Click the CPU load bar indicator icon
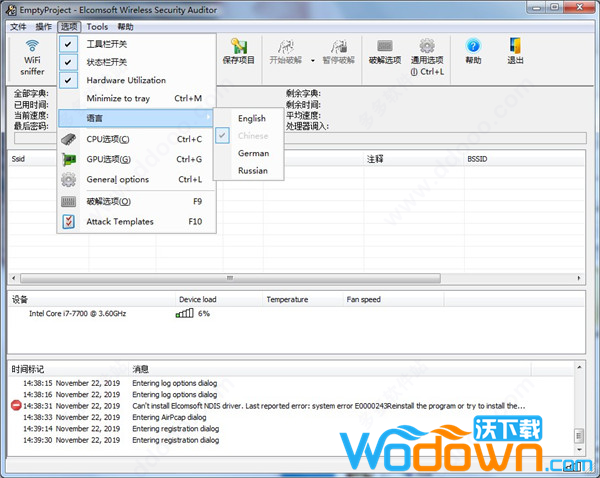The width and height of the screenshot is (600, 478). (184, 313)
